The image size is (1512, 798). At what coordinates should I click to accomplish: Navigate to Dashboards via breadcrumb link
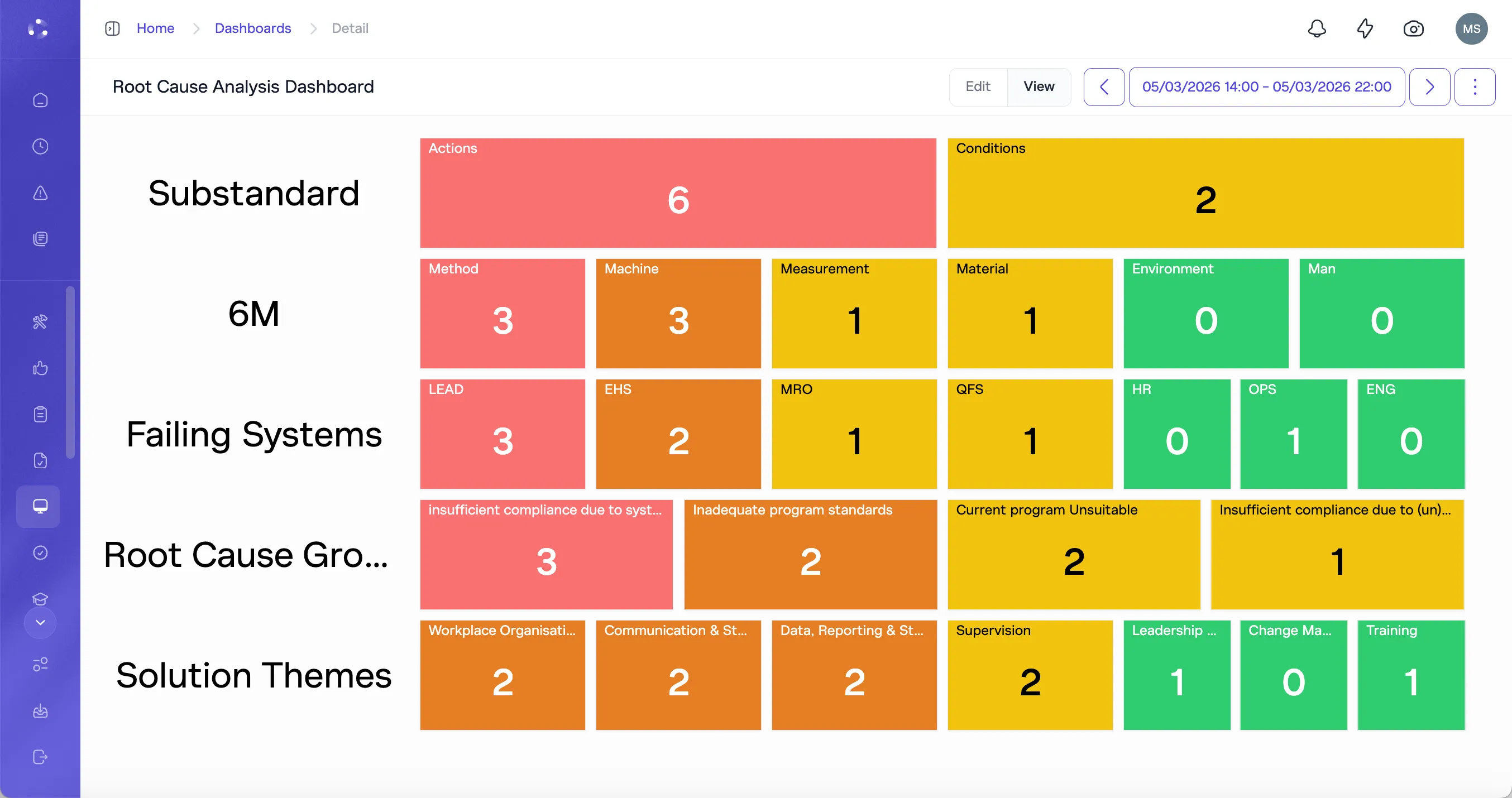click(253, 27)
